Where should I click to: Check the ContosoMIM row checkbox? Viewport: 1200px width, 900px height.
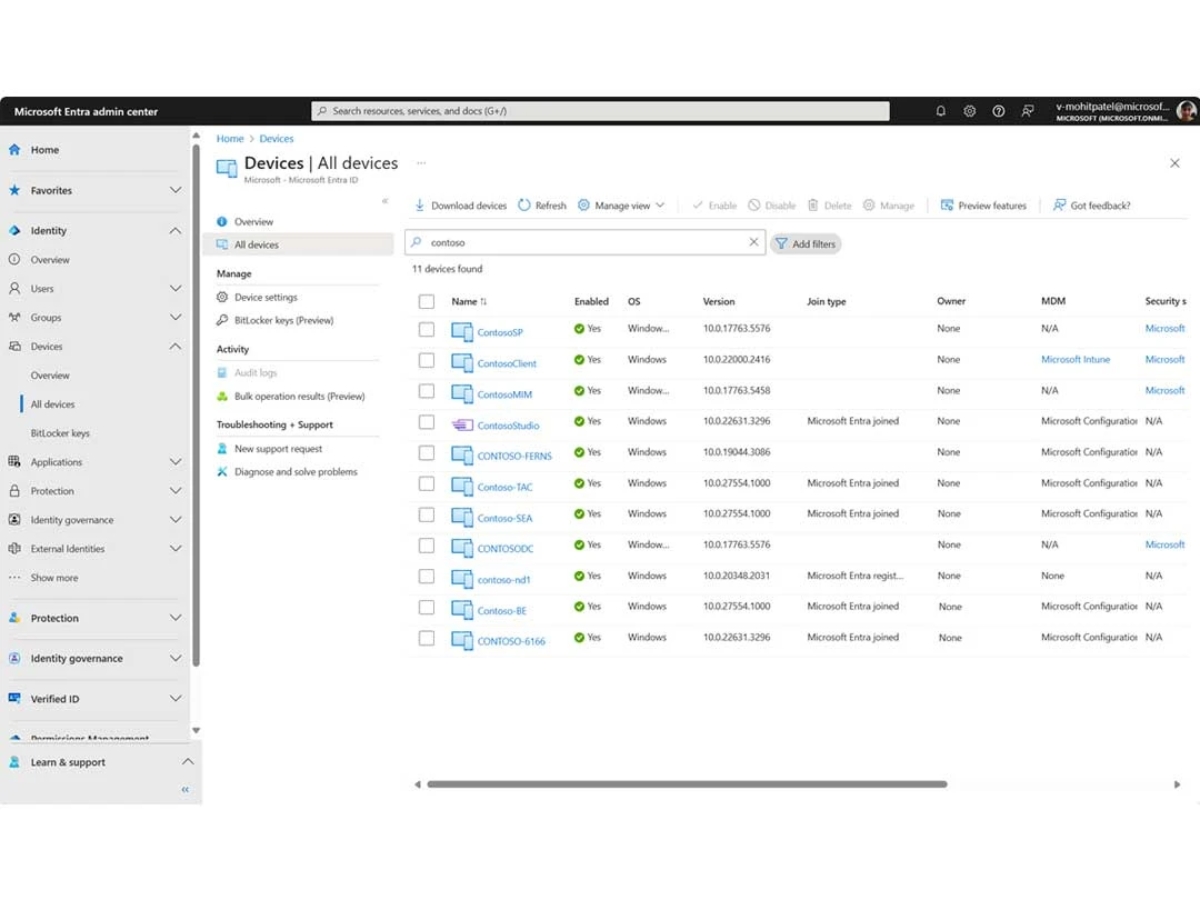coord(427,391)
